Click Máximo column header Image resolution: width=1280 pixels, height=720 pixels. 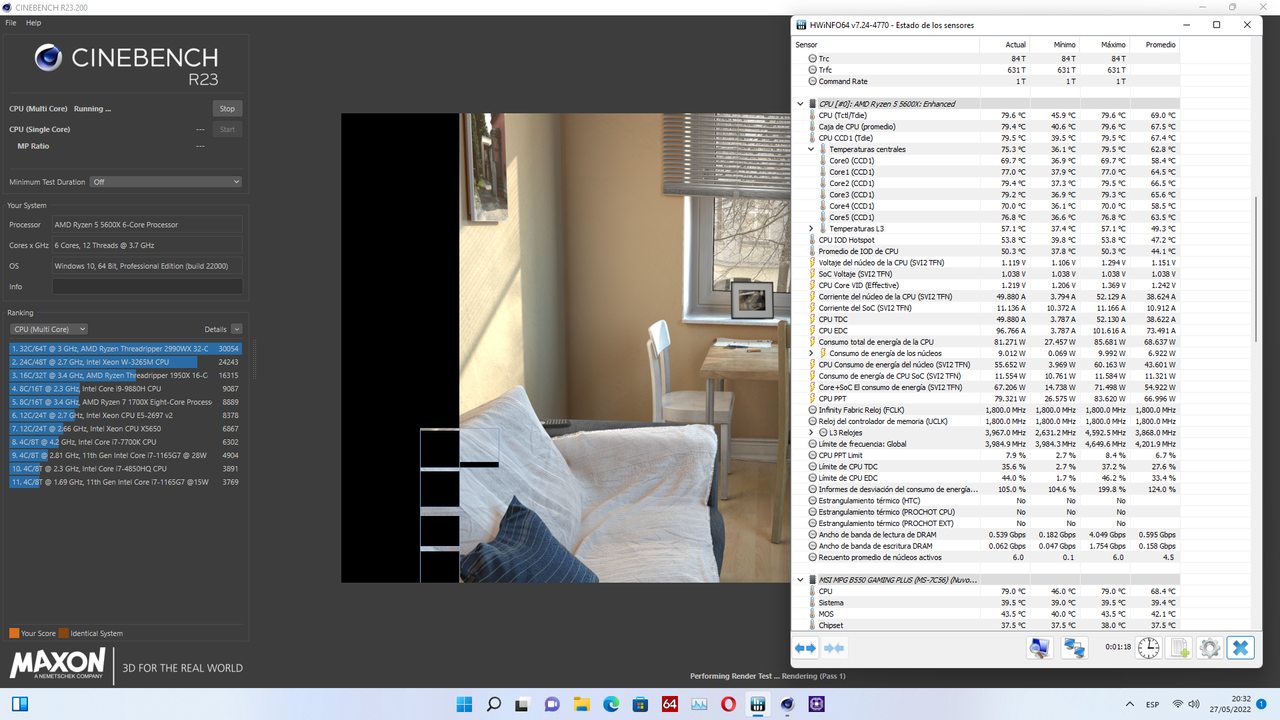(x=1105, y=45)
